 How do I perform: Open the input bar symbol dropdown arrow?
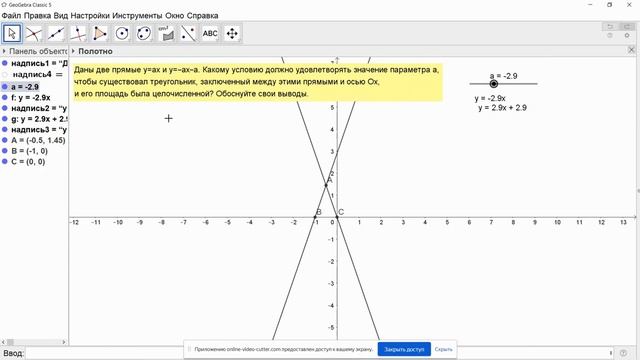pos(611,353)
